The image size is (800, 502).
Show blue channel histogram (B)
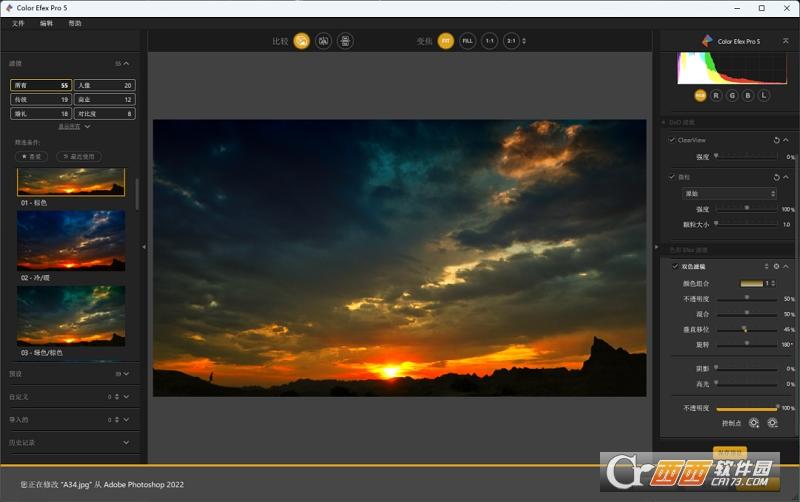(x=748, y=95)
